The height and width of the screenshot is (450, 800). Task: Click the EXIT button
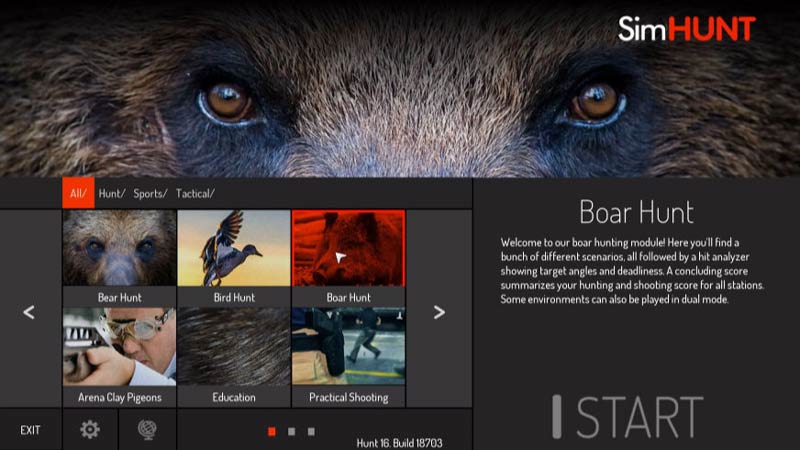pyautogui.click(x=30, y=430)
